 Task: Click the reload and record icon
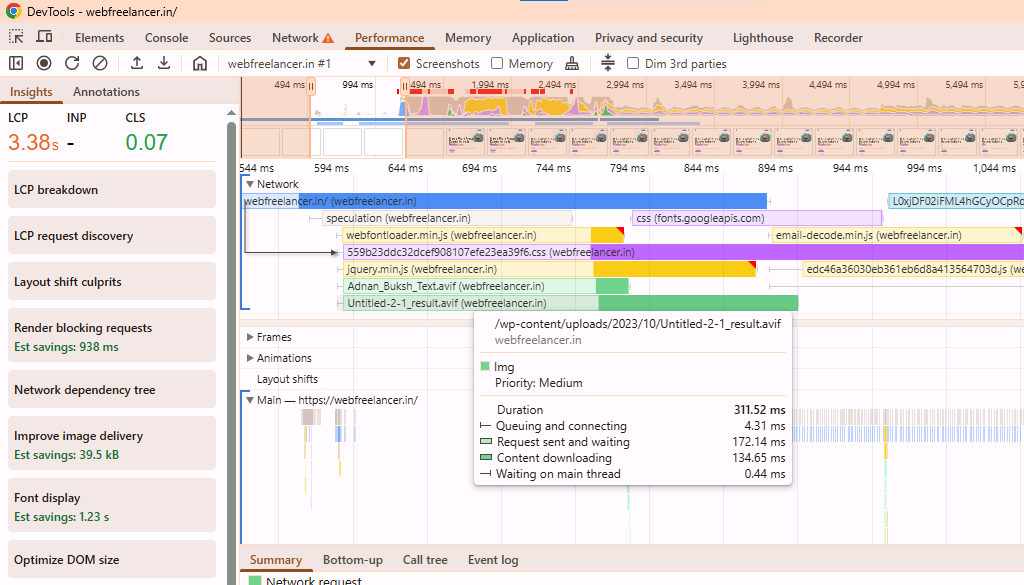pyautogui.click(x=72, y=63)
